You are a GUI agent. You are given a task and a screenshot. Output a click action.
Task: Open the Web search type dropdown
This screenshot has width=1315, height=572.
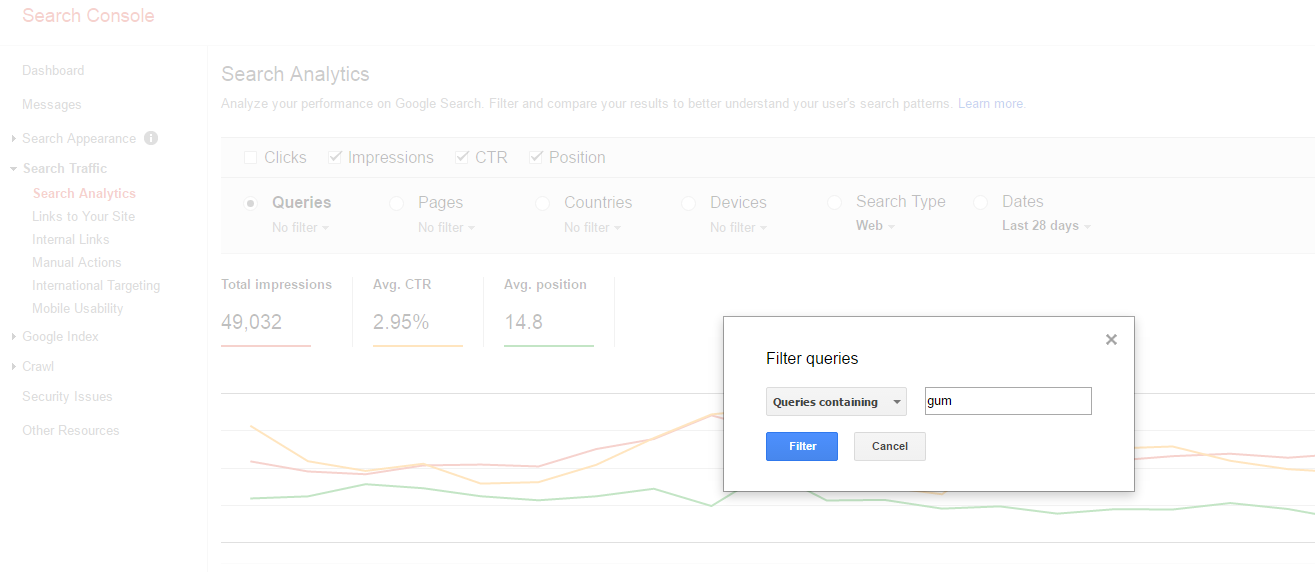(875, 226)
